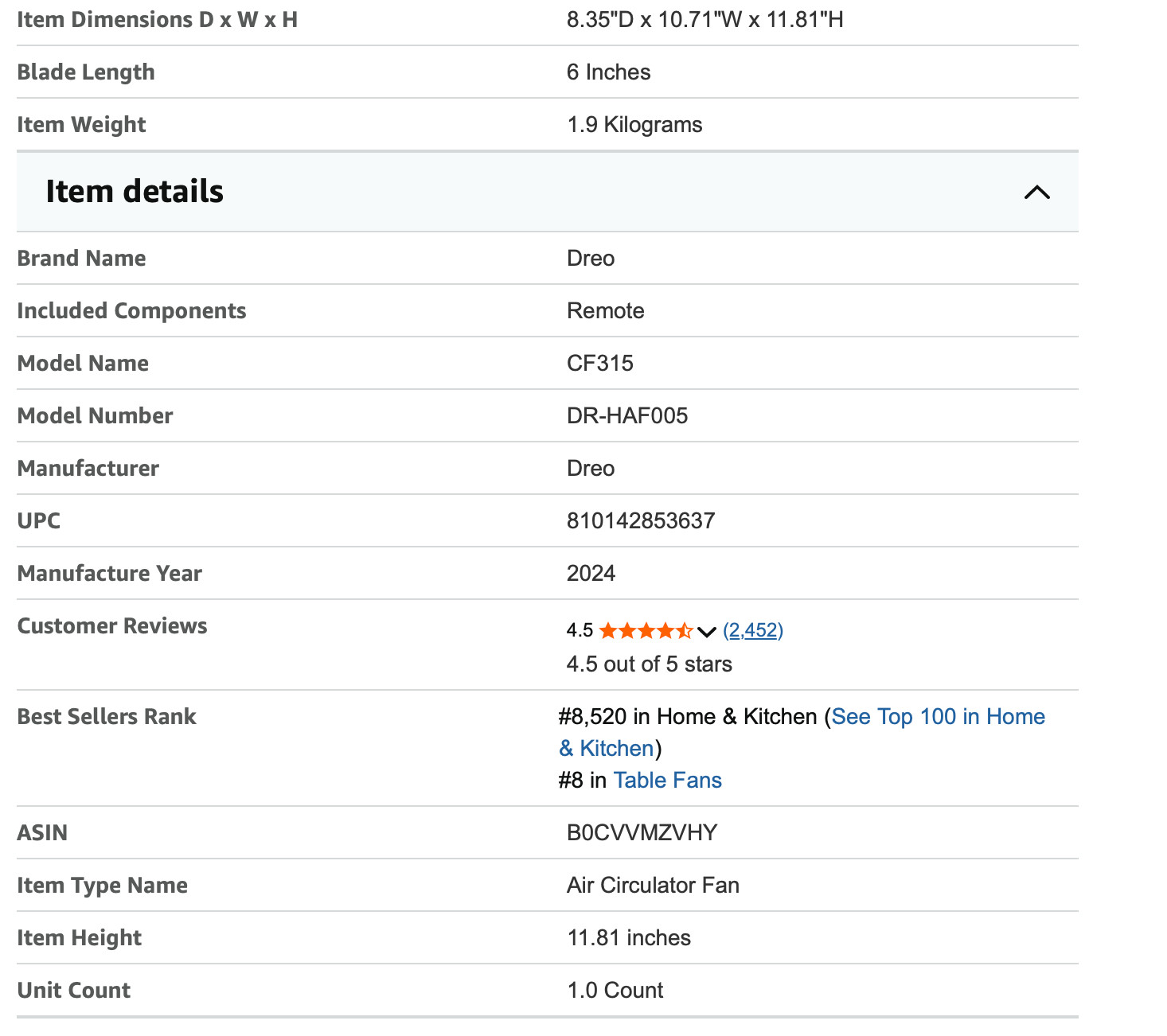Click the Manufacture Year value 2024
Viewport: 1167px width, 1036px height.
(x=591, y=574)
